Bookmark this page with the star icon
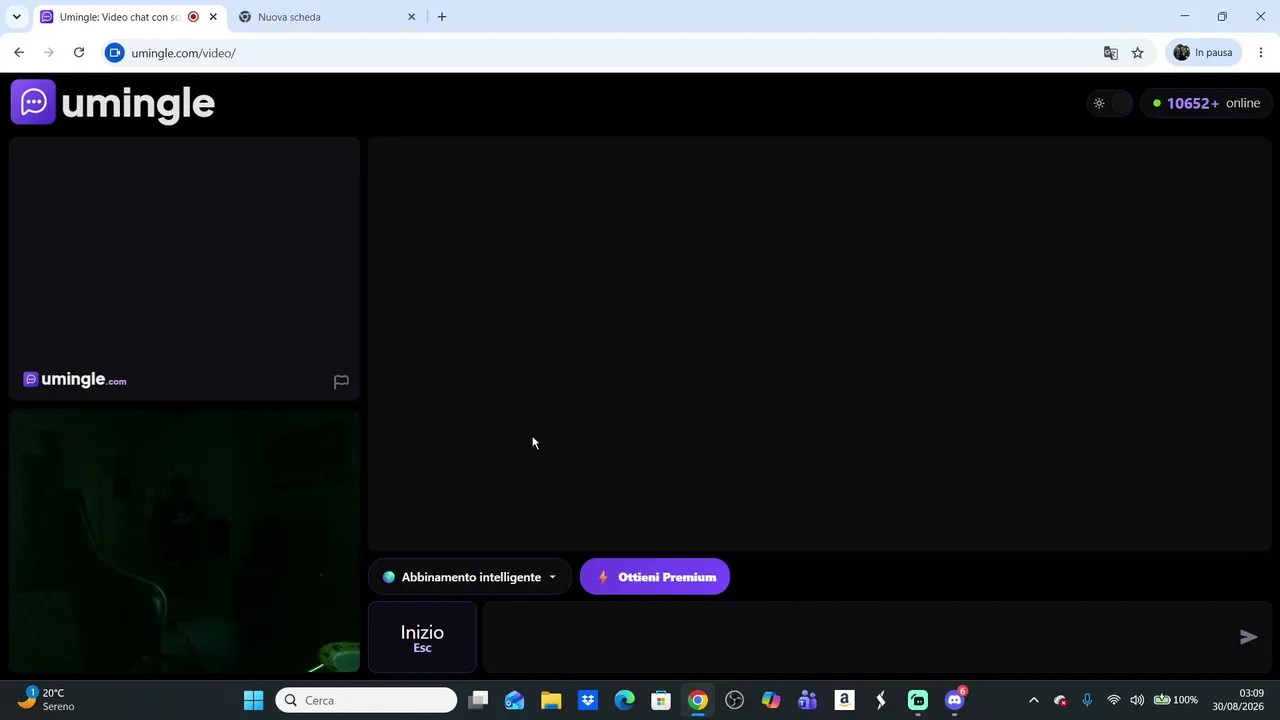The width and height of the screenshot is (1280, 720). point(1138,53)
